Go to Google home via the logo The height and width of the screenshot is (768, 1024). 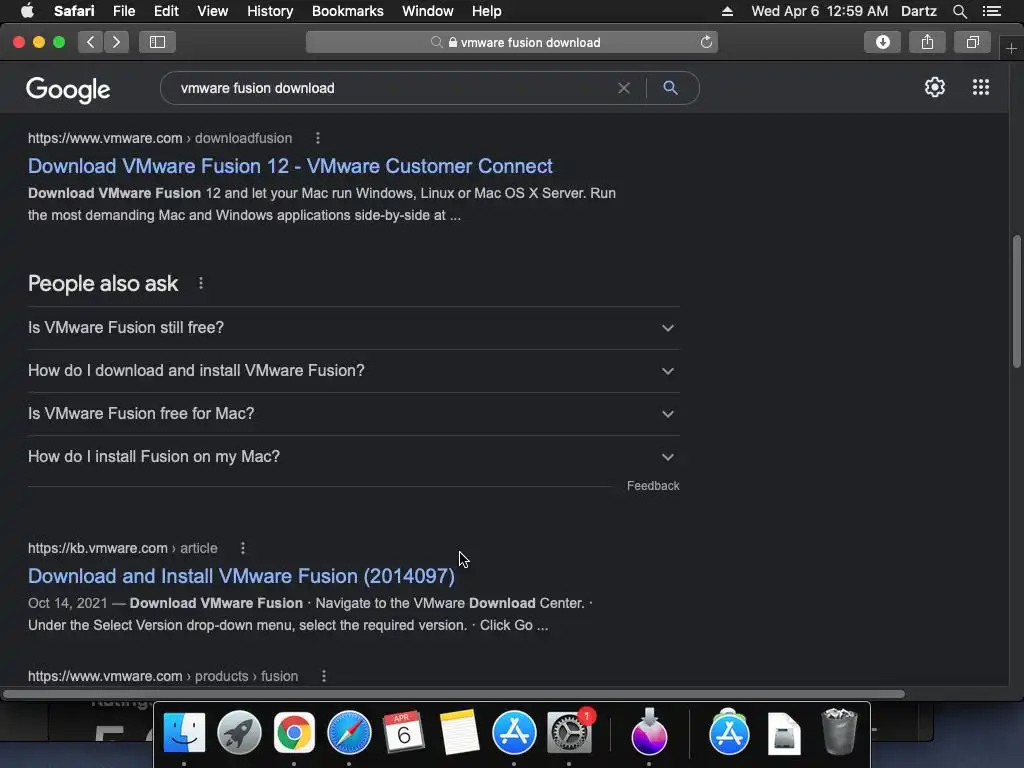point(68,89)
